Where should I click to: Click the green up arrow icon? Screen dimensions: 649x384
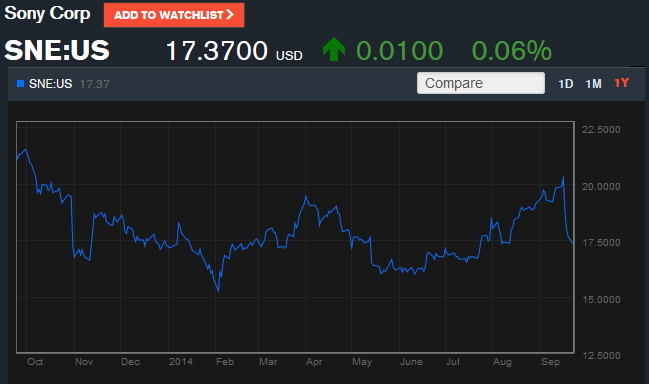(x=334, y=49)
